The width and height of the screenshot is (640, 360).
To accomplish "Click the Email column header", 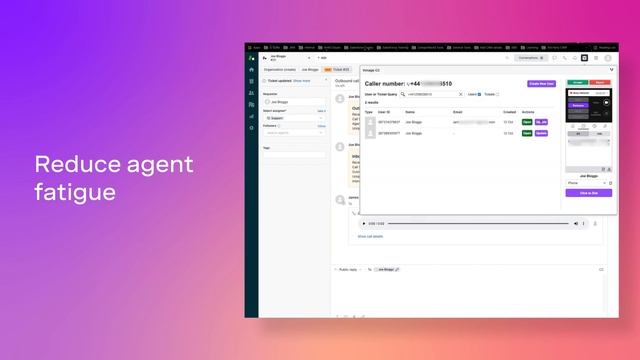I will pyautogui.click(x=458, y=112).
